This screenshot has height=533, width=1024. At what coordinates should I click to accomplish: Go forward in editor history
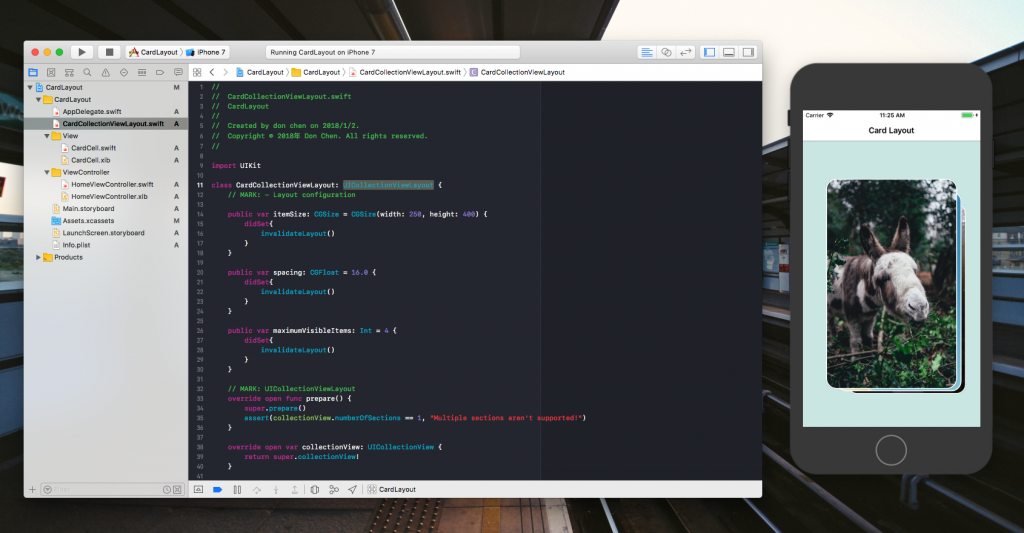(225, 73)
